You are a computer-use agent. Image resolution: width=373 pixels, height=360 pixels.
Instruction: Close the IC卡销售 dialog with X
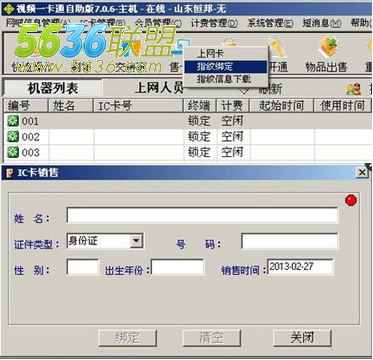[362, 172]
